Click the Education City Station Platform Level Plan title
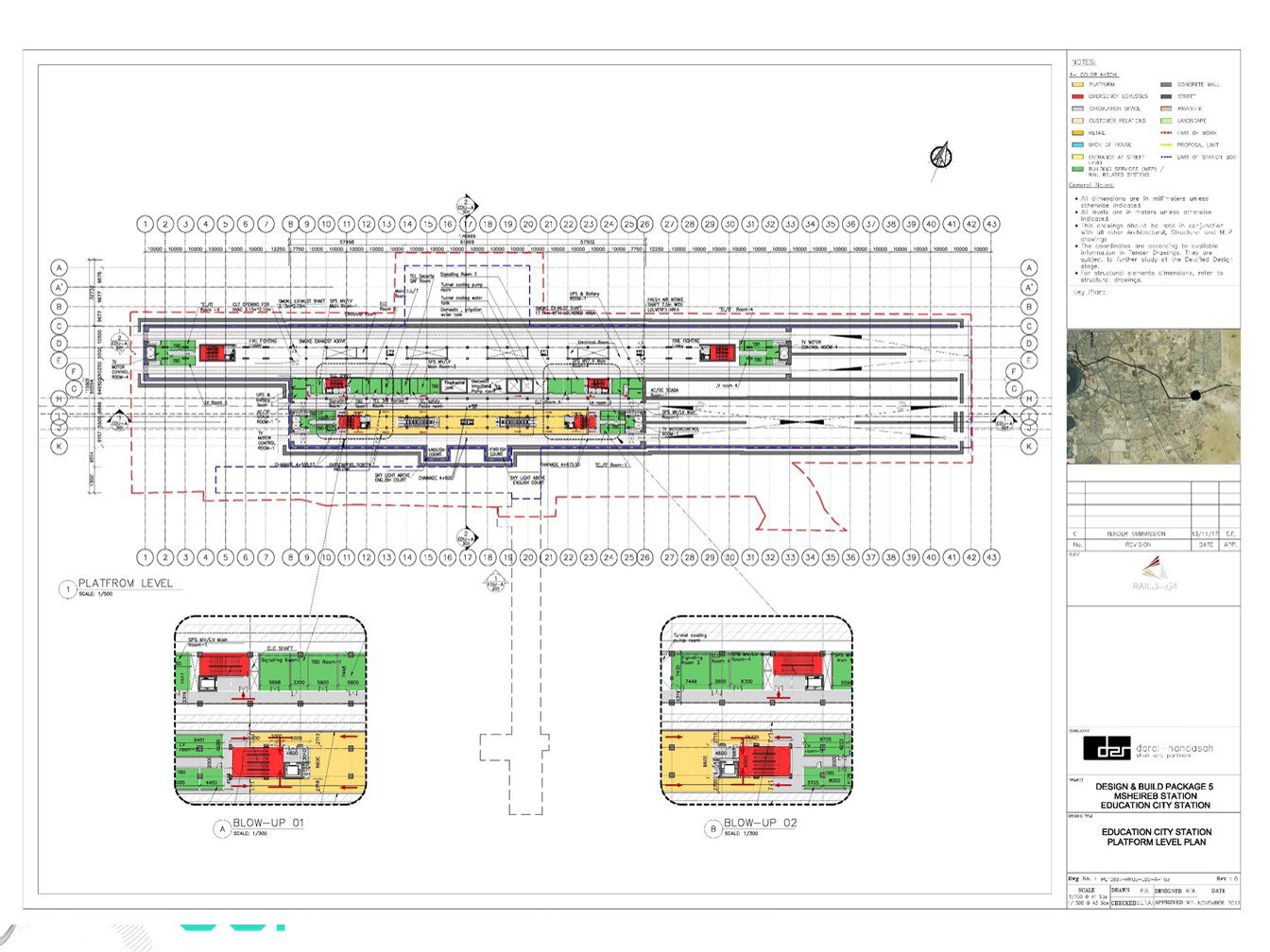 pyautogui.click(x=1156, y=837)
